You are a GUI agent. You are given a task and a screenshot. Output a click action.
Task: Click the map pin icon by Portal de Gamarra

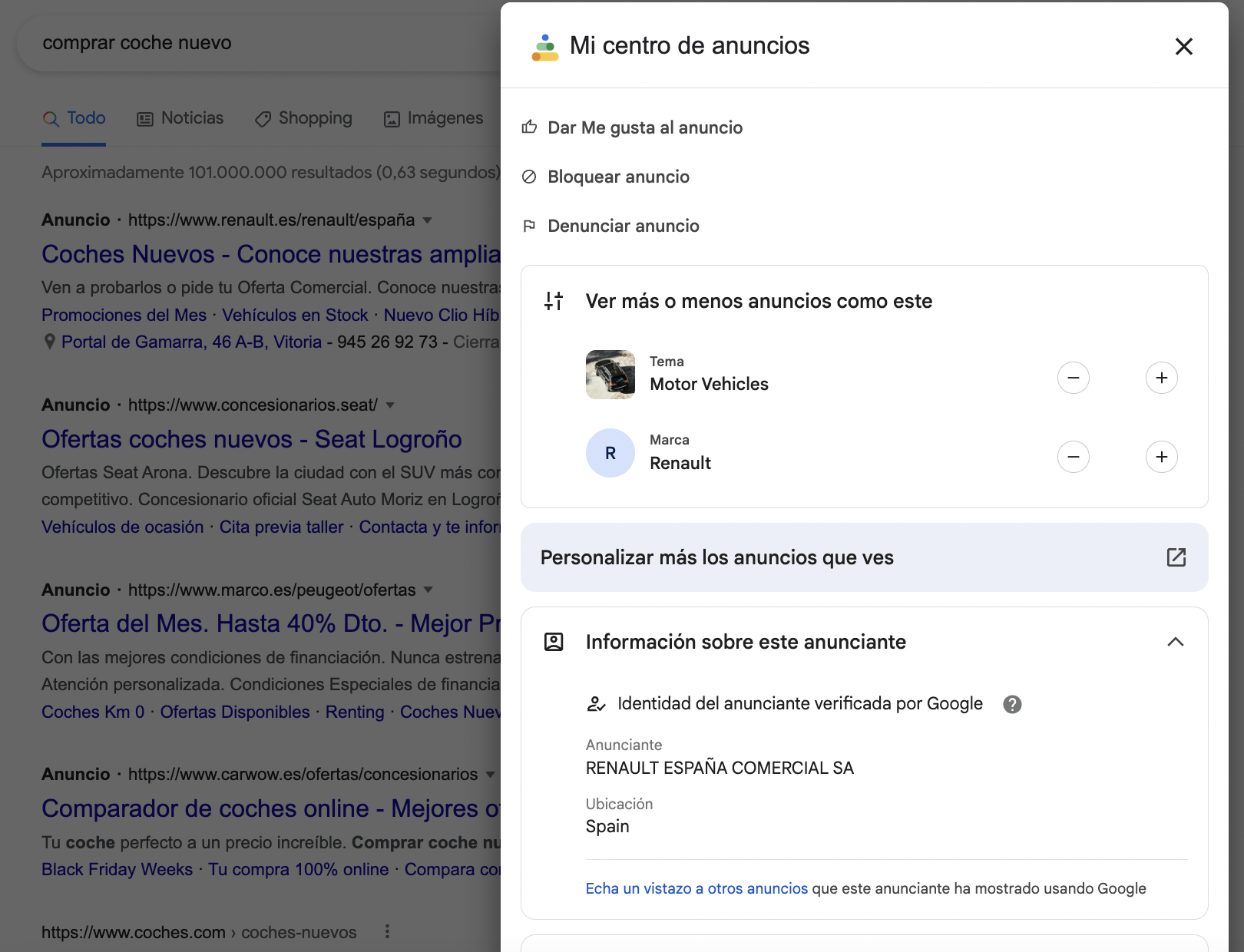click(49, 342)
